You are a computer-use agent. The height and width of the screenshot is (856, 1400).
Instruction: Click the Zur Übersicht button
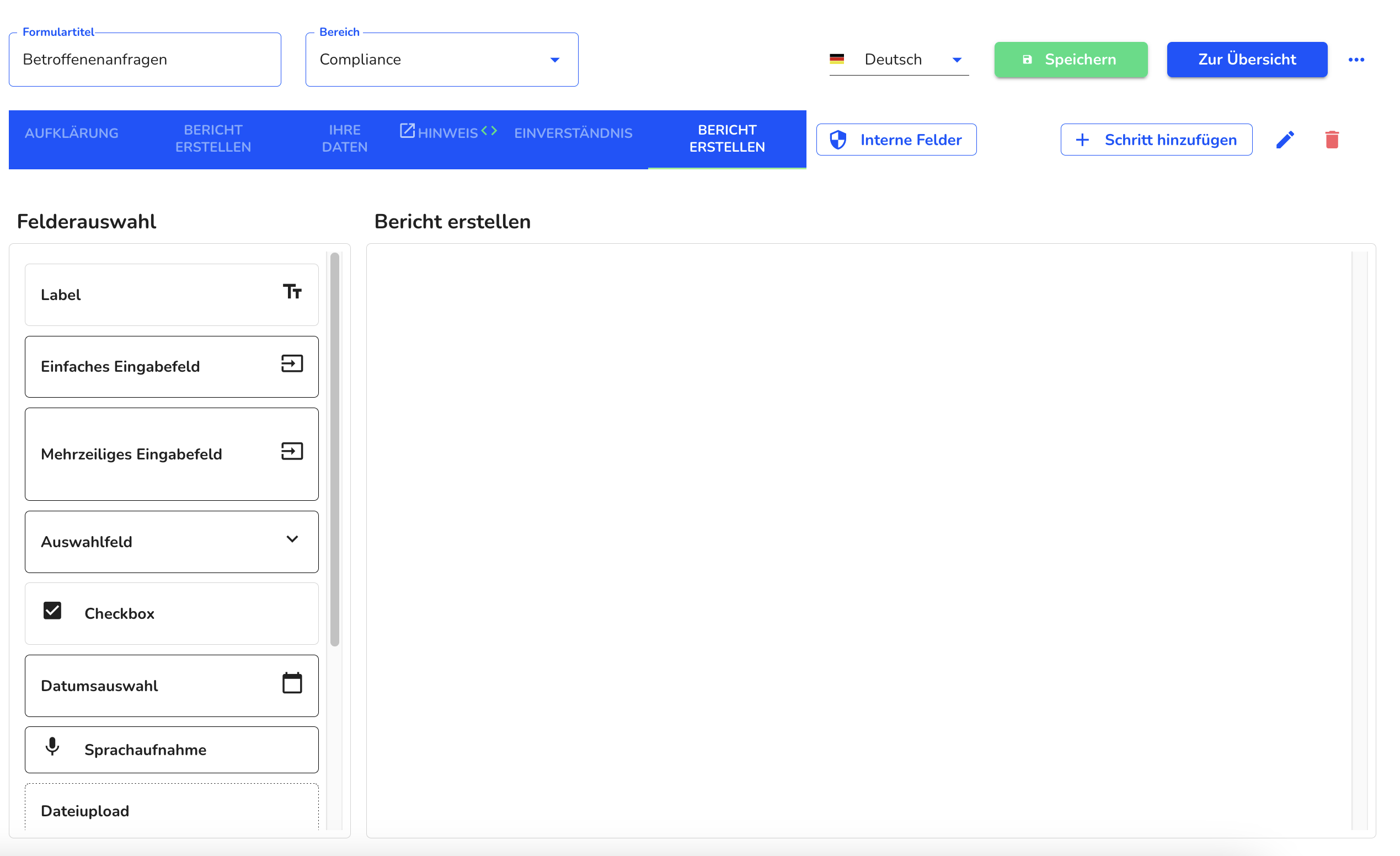(x=1247, y=60)
